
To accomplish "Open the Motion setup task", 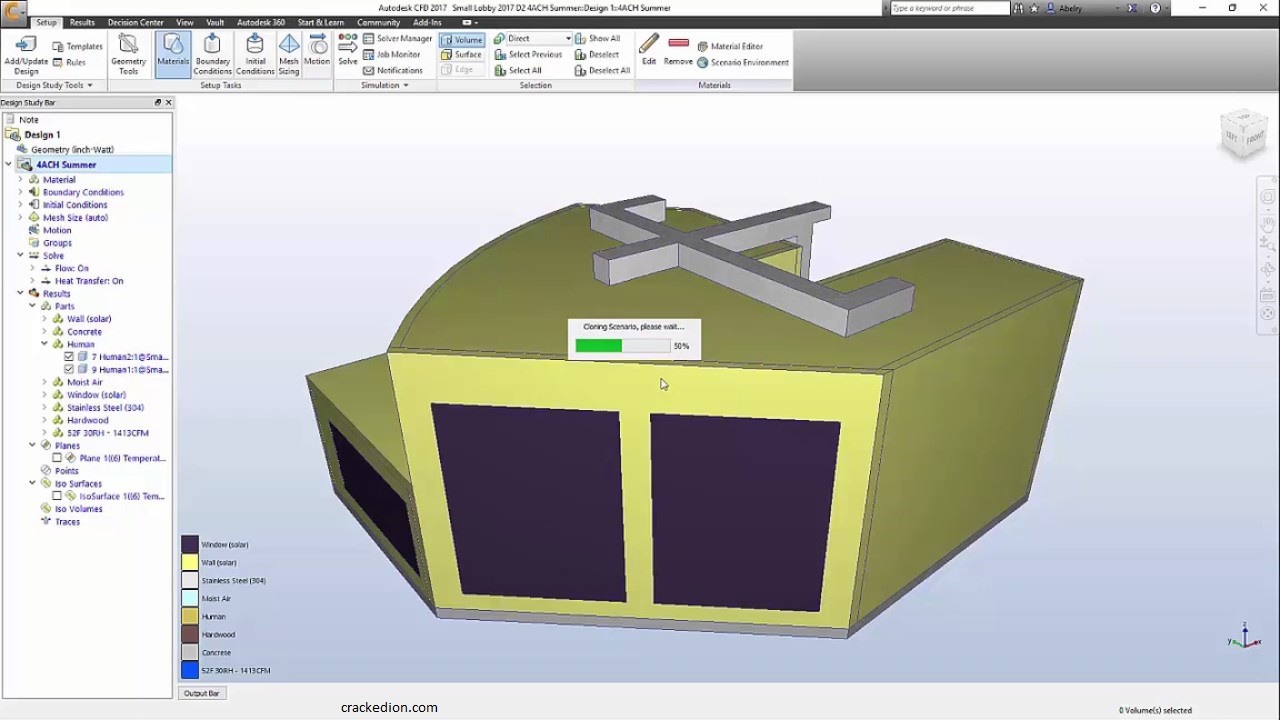I will coord(317,50).
